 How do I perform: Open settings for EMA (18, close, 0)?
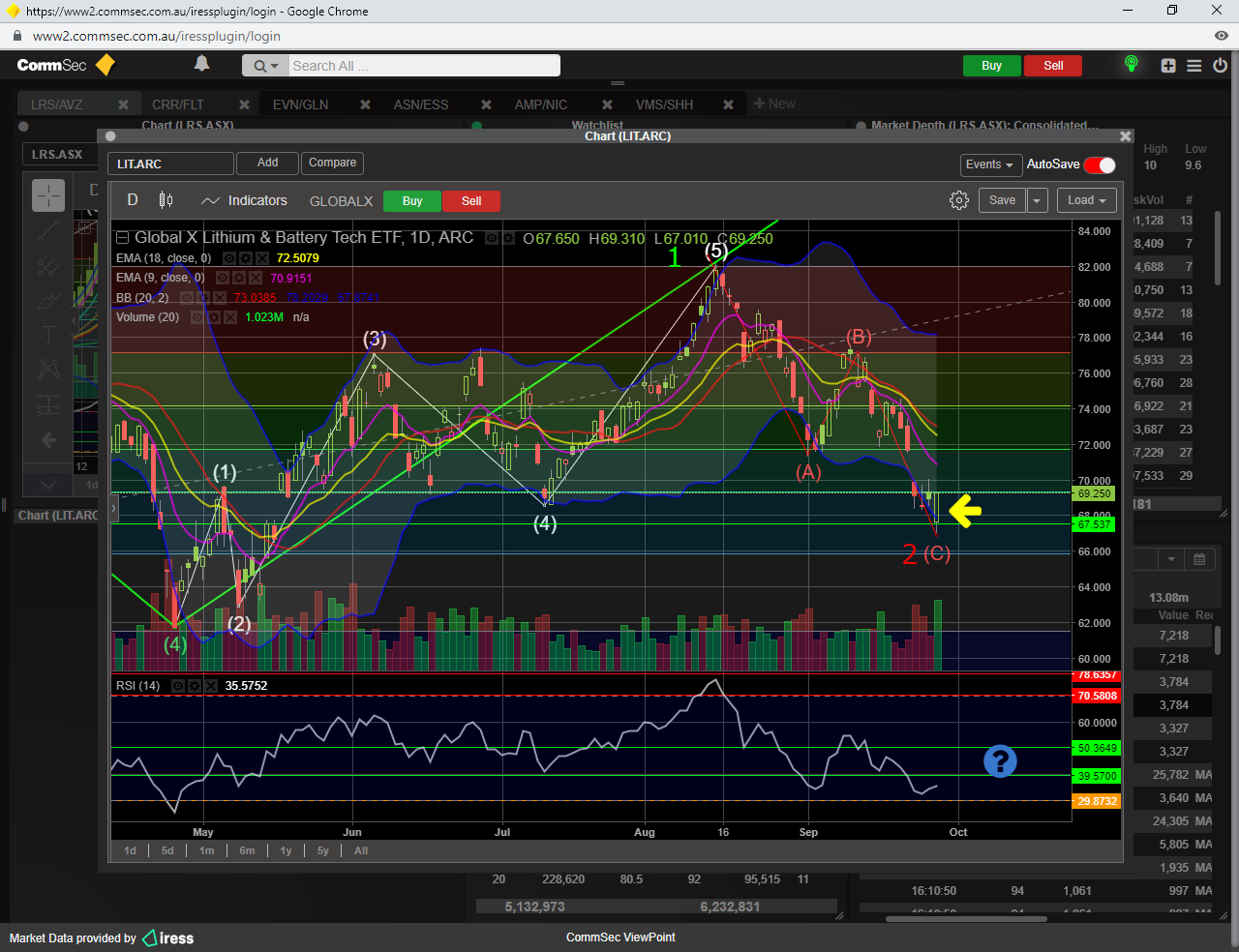246,258
